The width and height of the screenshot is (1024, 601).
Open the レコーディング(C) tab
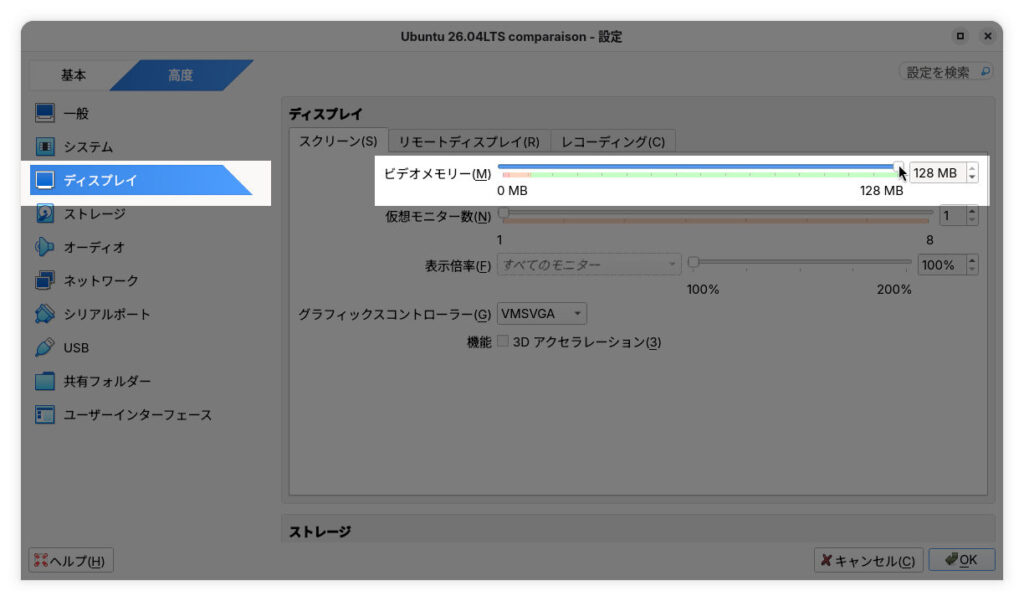pyautogui.click(x=613, y=142)
